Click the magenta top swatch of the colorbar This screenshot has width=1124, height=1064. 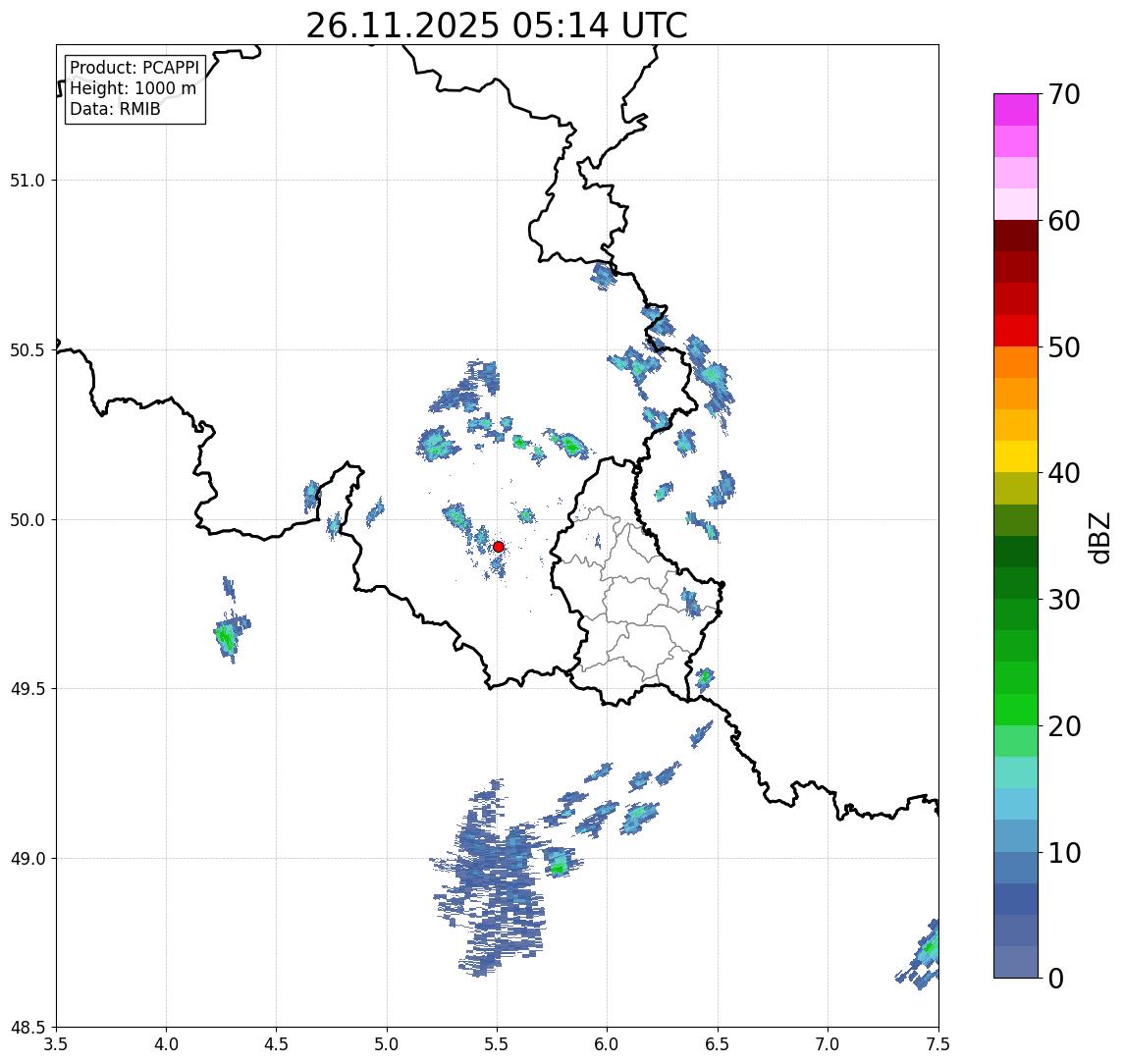pyautogui.click(x=1016, y=110)
